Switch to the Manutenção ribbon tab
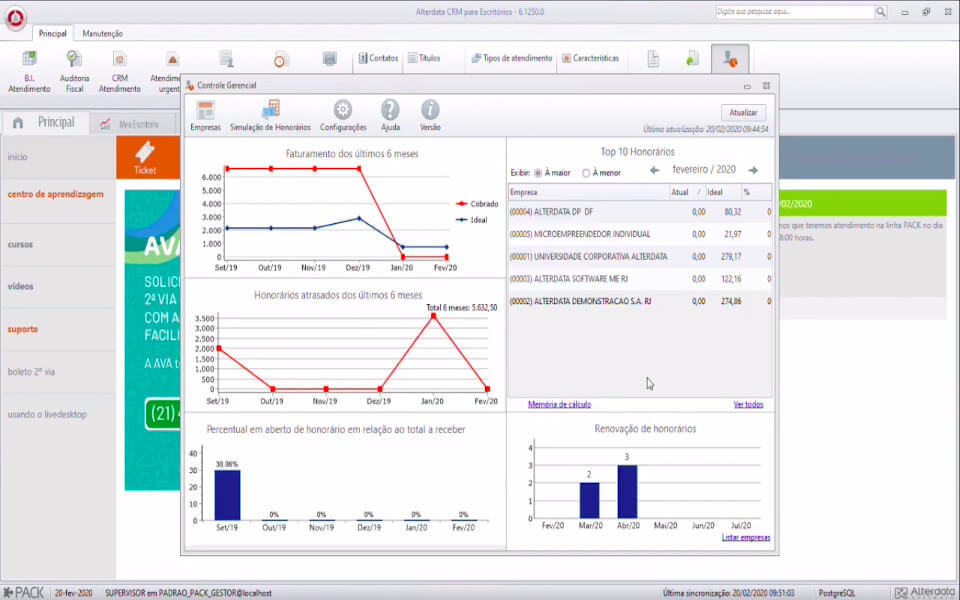The width and height of the screenshot is (960, 600). [102, 34]
